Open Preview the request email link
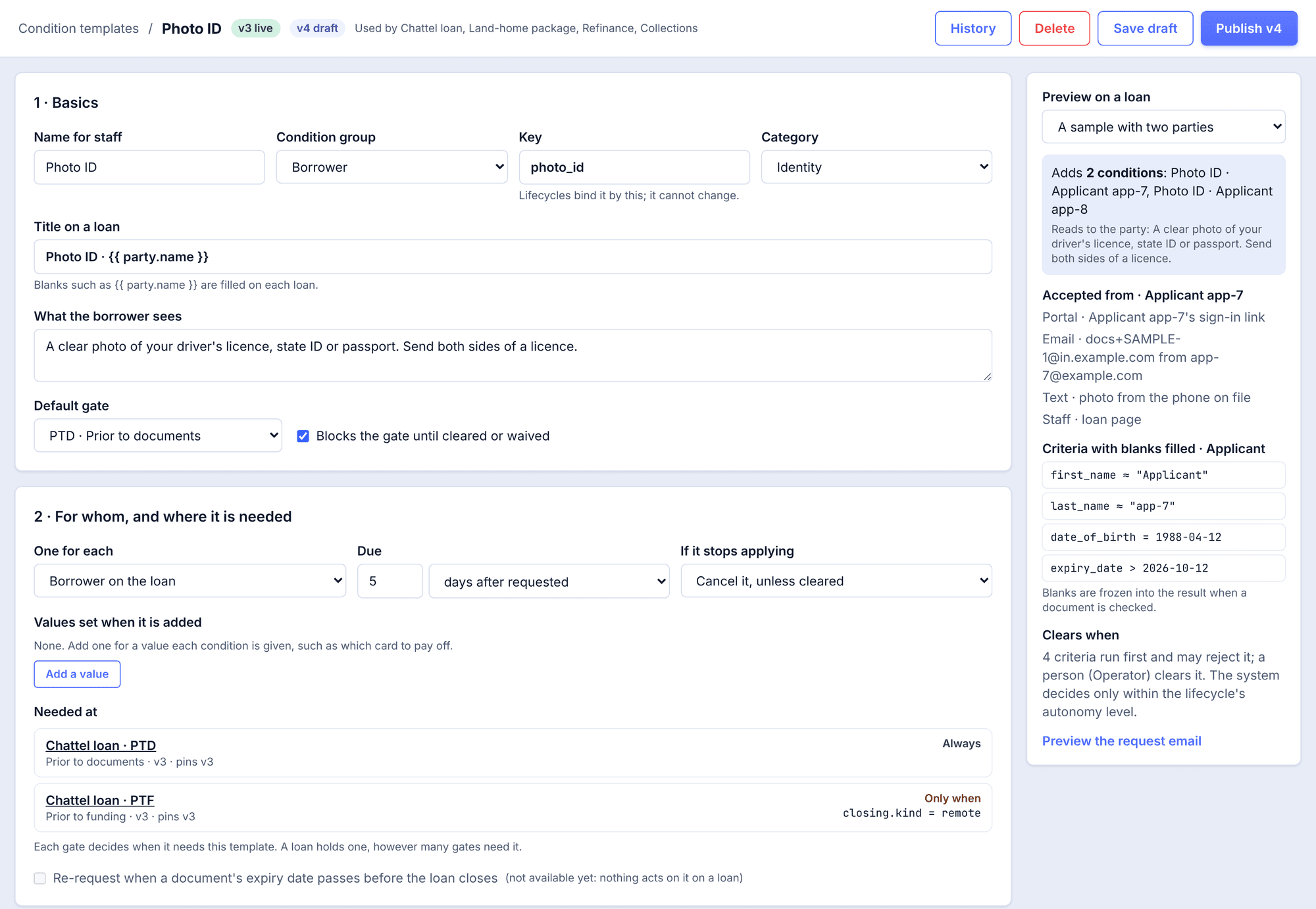 coord(1121,741)
